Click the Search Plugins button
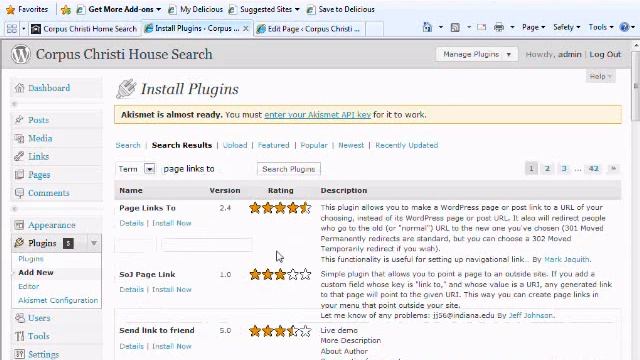This screenshot has width=640, height=360. point(289,169)
